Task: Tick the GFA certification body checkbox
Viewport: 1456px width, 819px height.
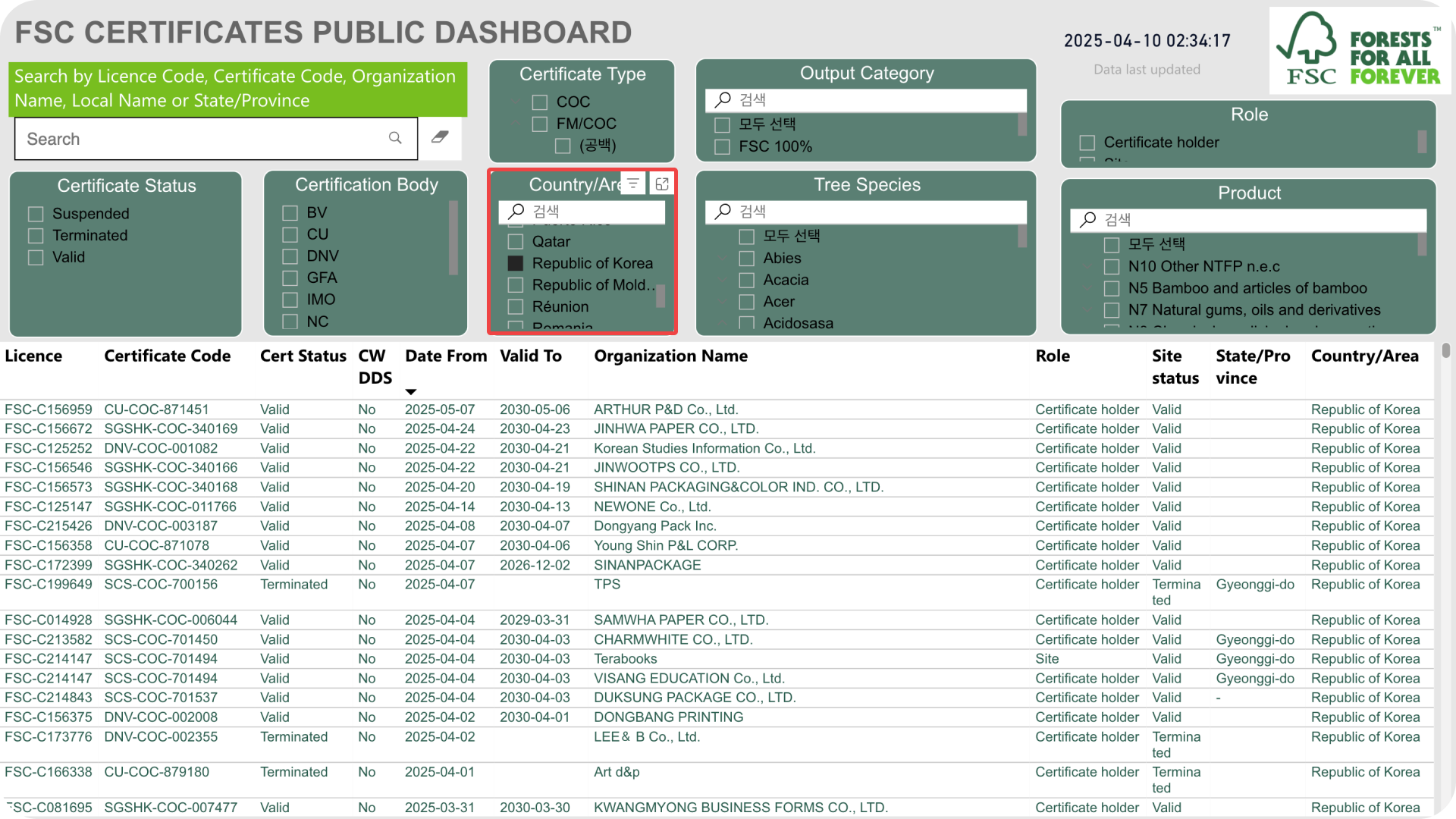Action: (x=290, y=278)
